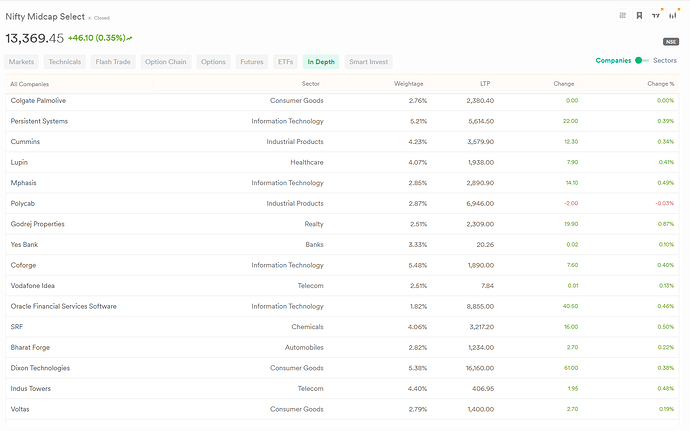Click Yes Bank LTP 20.26
The height and width of the screenshot is (431, 690).
(485, 244)
